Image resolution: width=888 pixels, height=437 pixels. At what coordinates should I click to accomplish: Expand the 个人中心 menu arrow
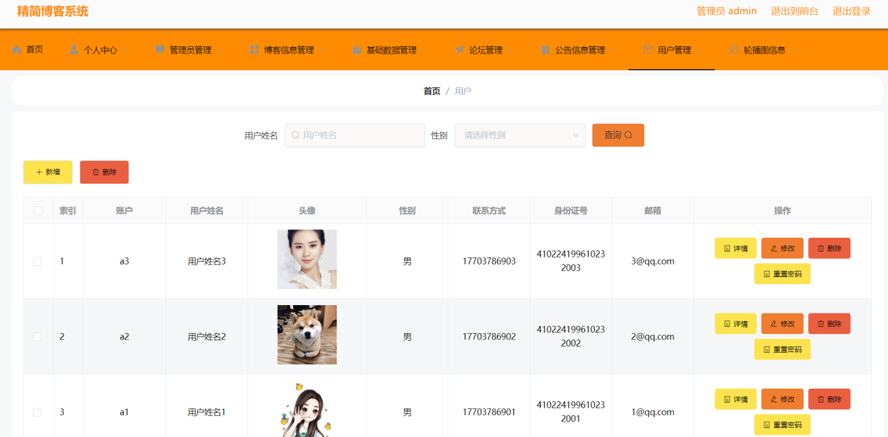[x=126, y=50]
